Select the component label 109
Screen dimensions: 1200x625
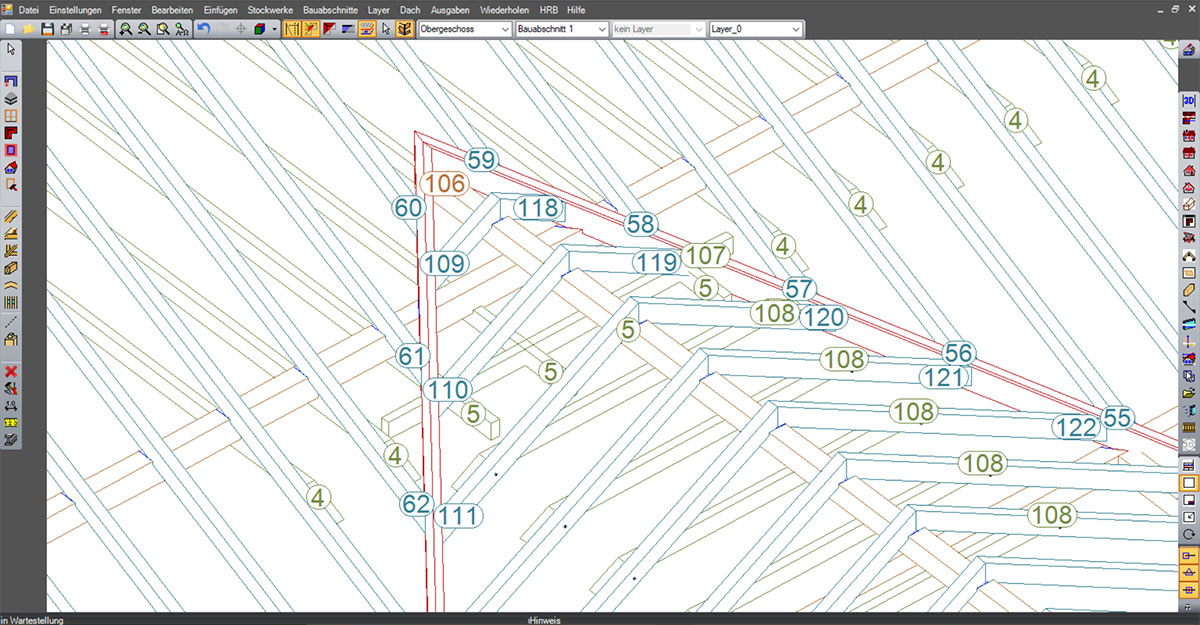coord(444,264)
